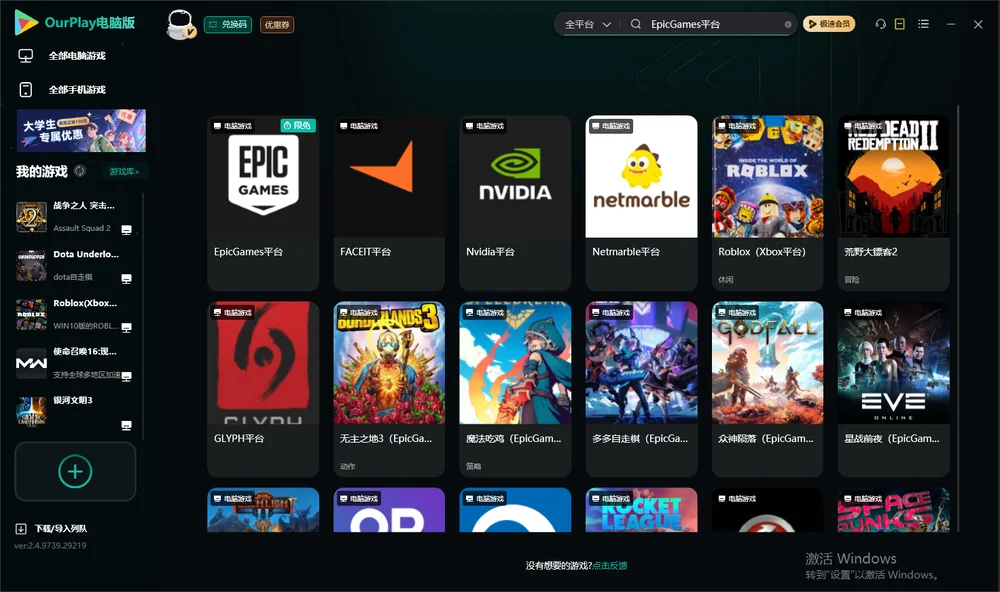Click the 休闲 tag under Roblox
The height and width of the screenshot is (592, 1000).
pyautogui.click(x=726, y=279)
